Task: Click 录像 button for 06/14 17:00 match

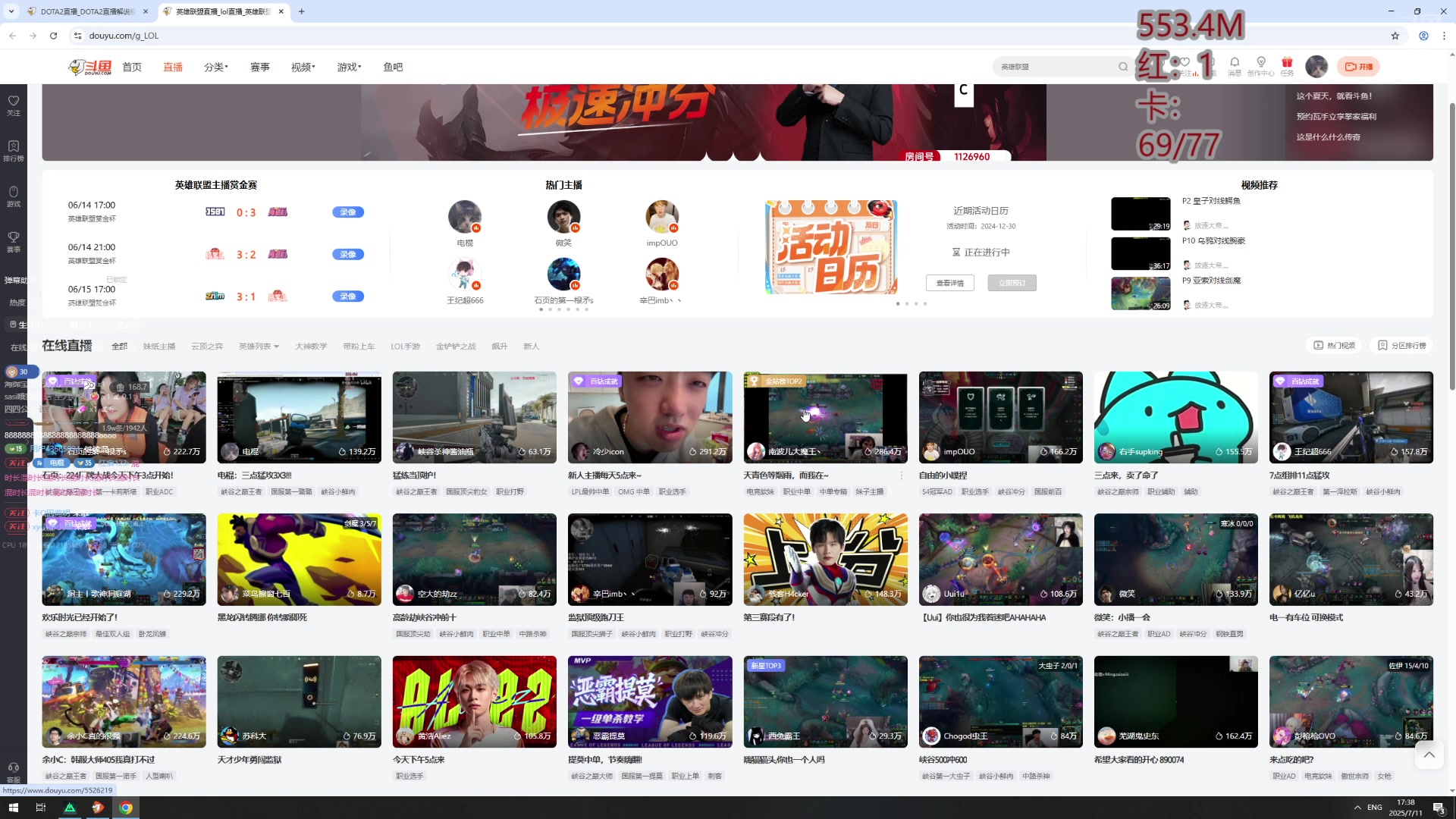Action: click(x=348, y=212)
